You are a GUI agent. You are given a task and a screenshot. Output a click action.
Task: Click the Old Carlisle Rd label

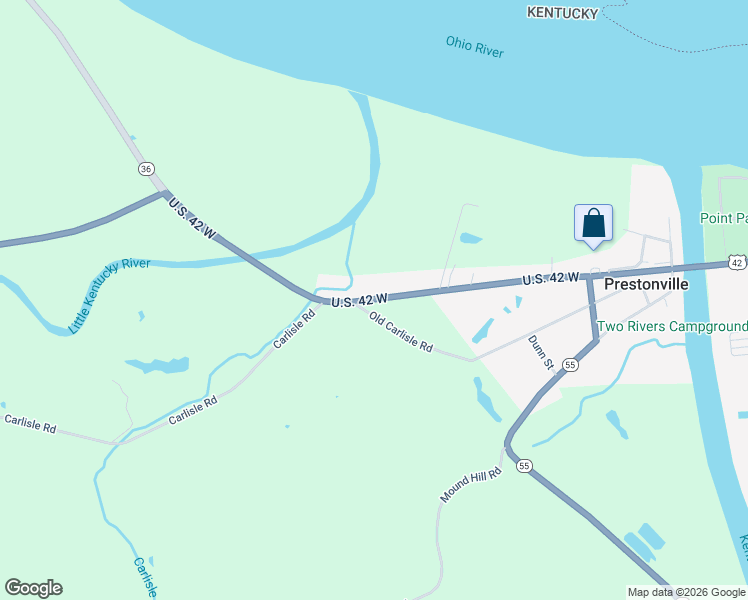coord(401,332)
